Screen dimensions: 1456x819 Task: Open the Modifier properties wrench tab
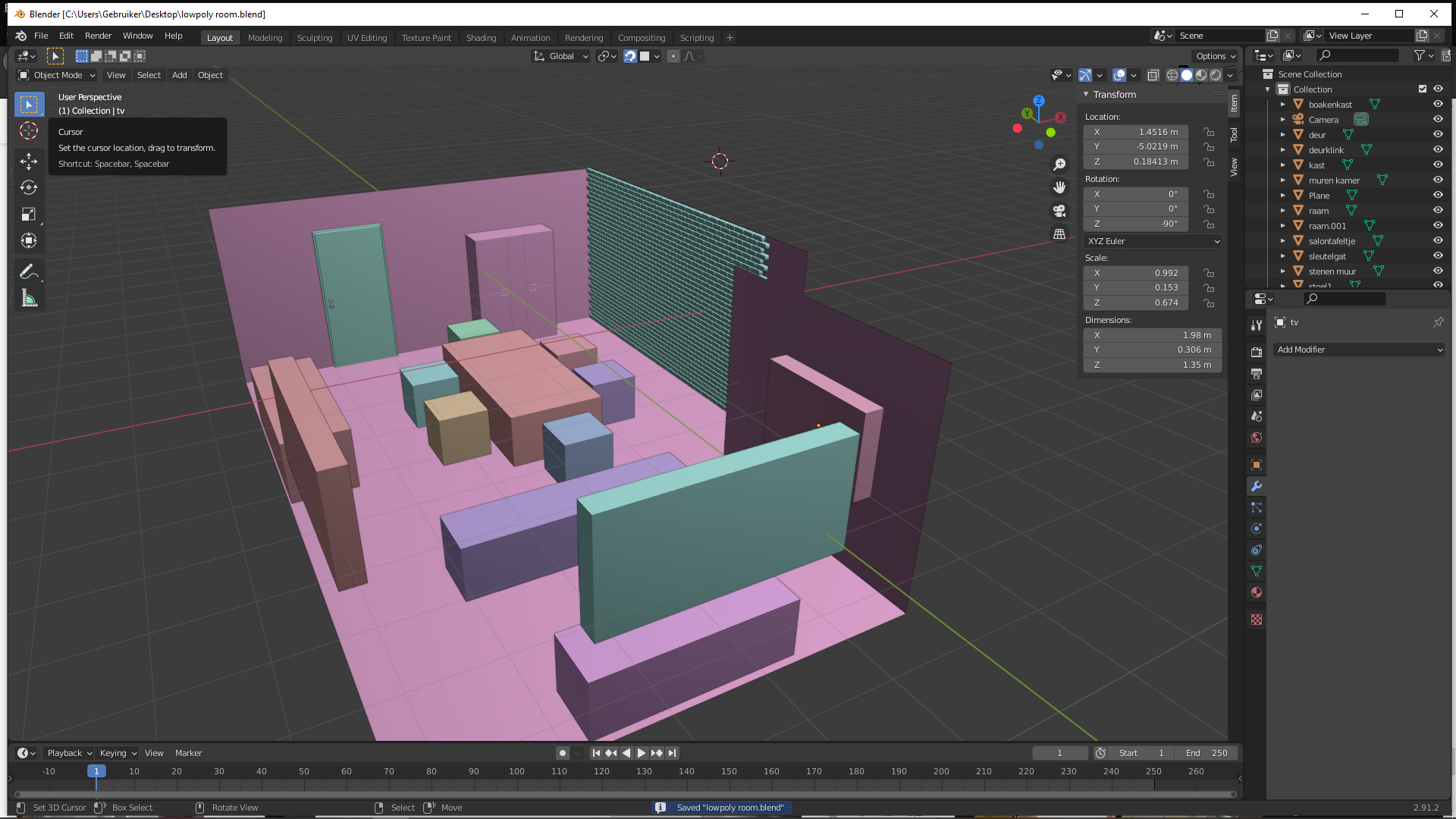tap(1257, 486)
